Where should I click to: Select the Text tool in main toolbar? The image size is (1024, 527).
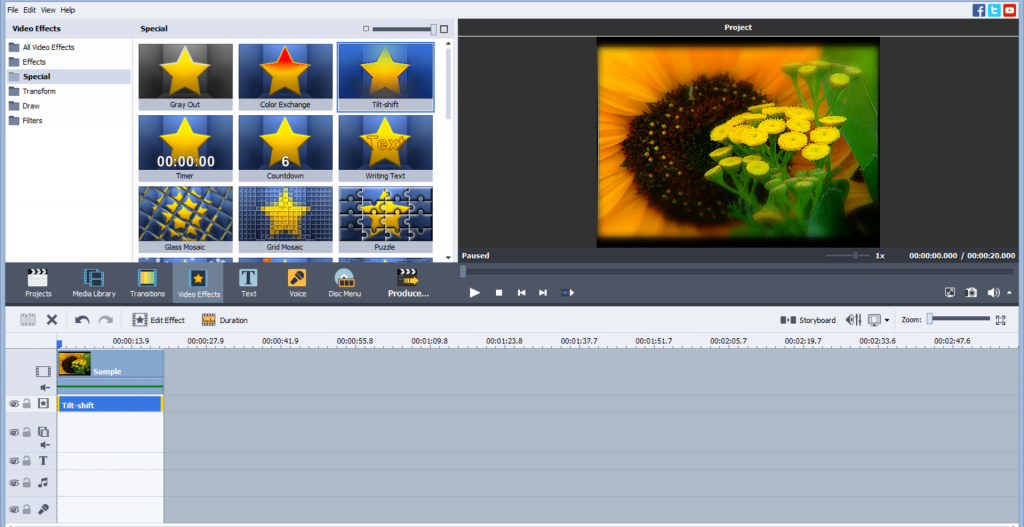coord(248,283)
